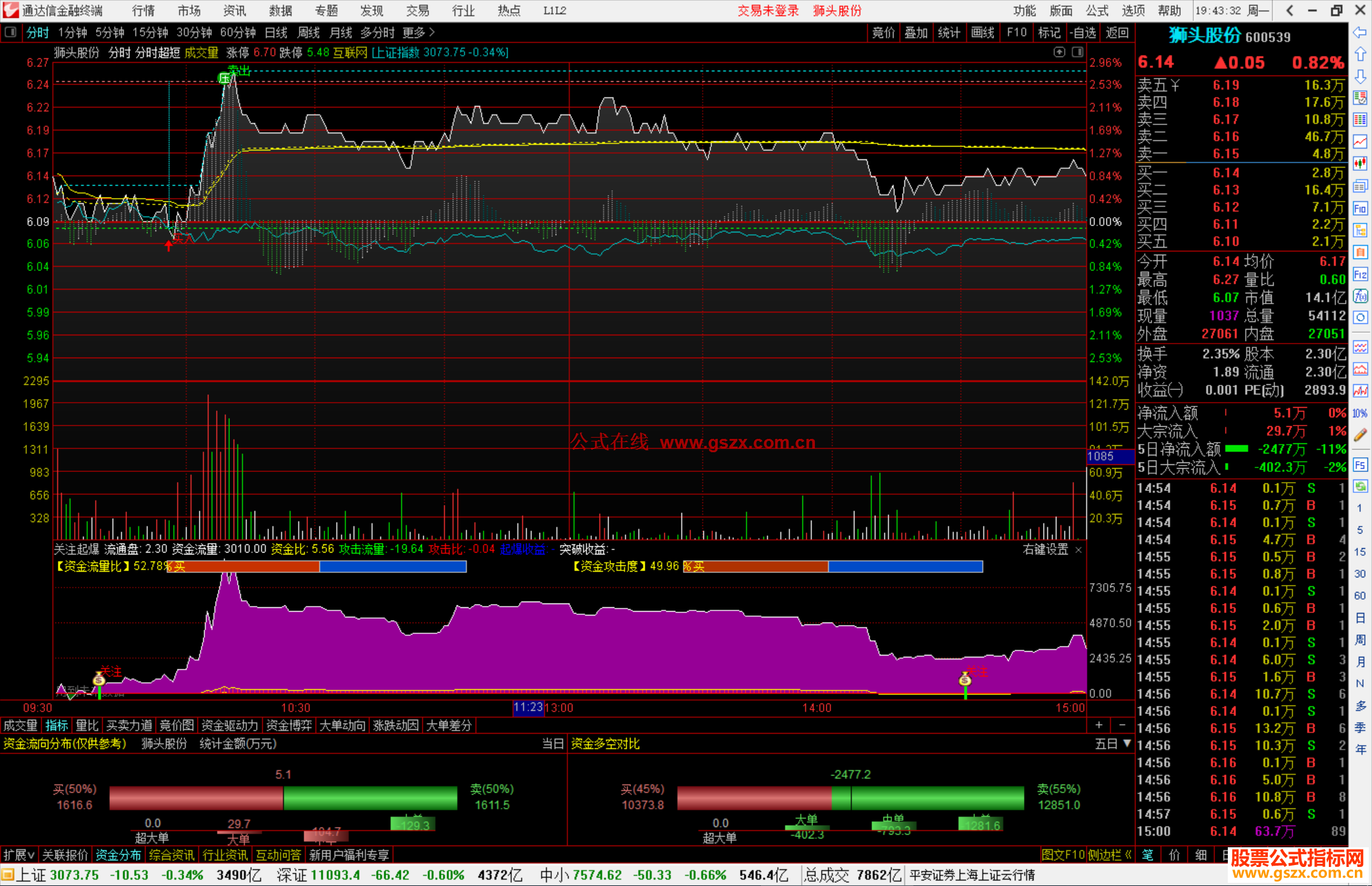Click the F10 icon in right sidebar
The height and width of the screenshot is (886, 1372).
point(1360,208)
